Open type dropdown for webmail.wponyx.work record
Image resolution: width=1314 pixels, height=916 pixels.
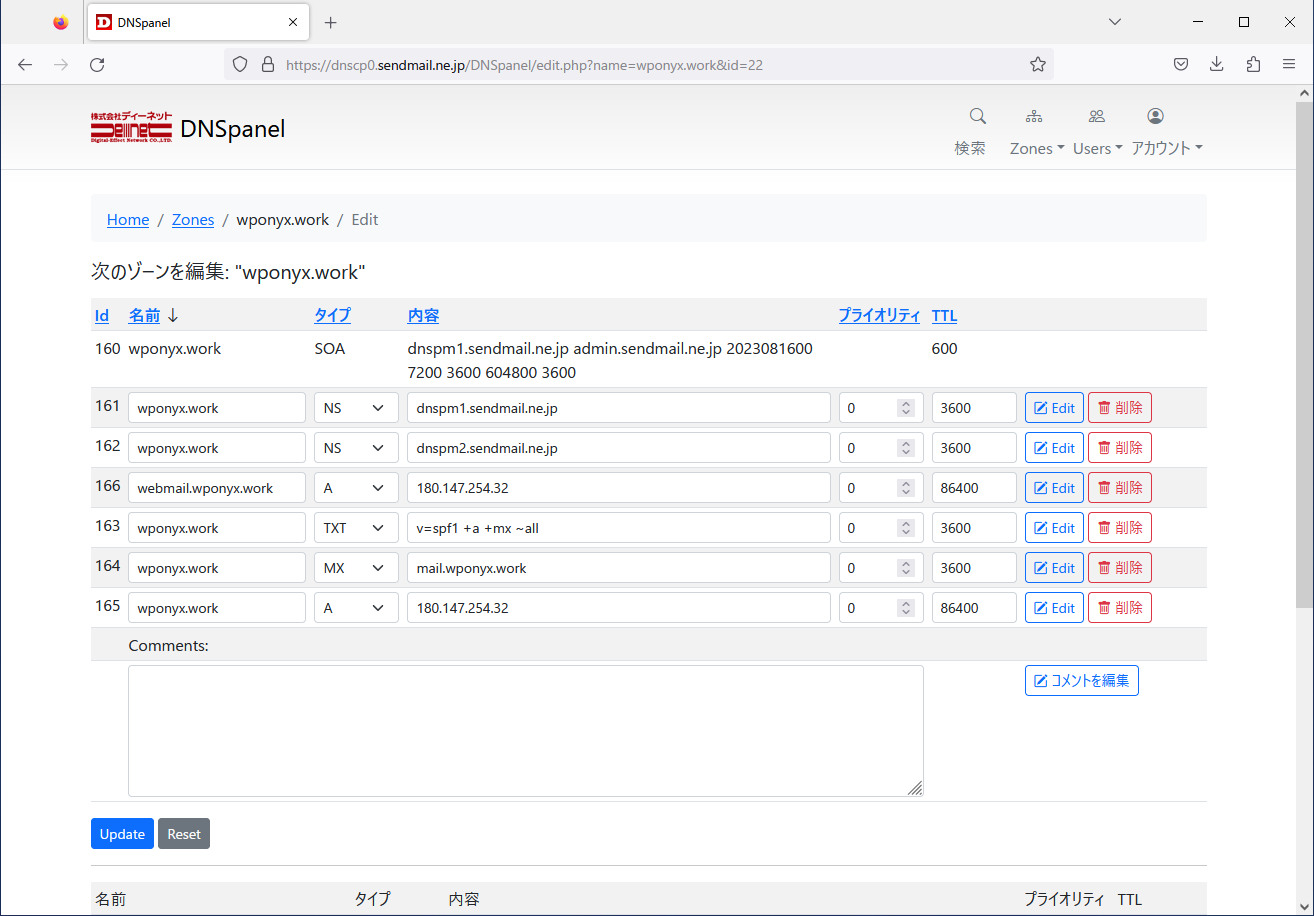(356, 488)
